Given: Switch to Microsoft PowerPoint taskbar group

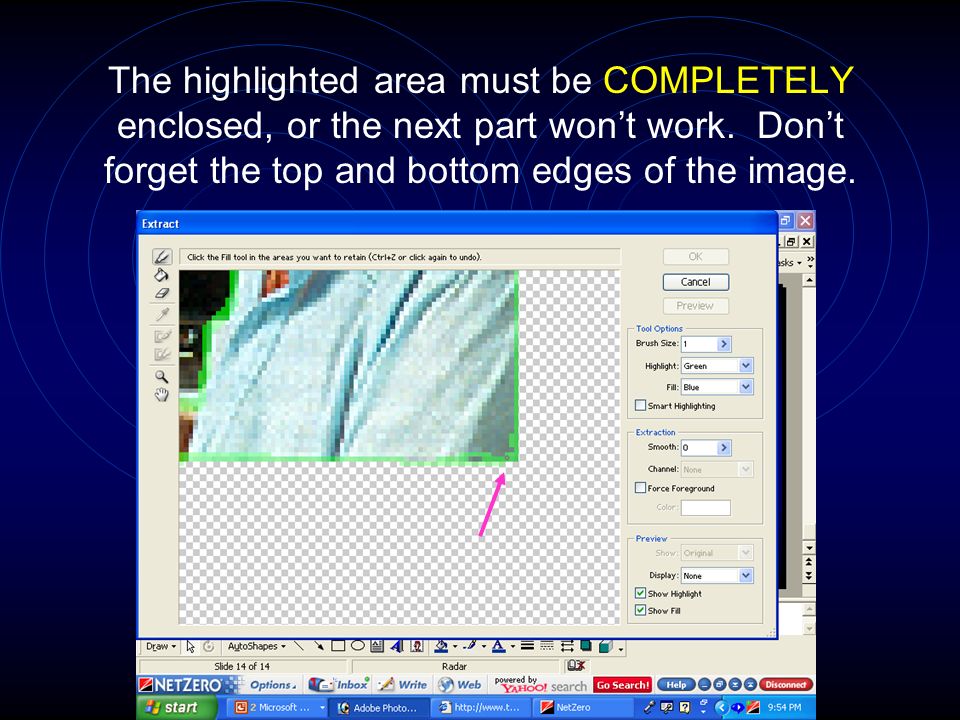Looking at the screenshot, I should [x=279, y=708].
